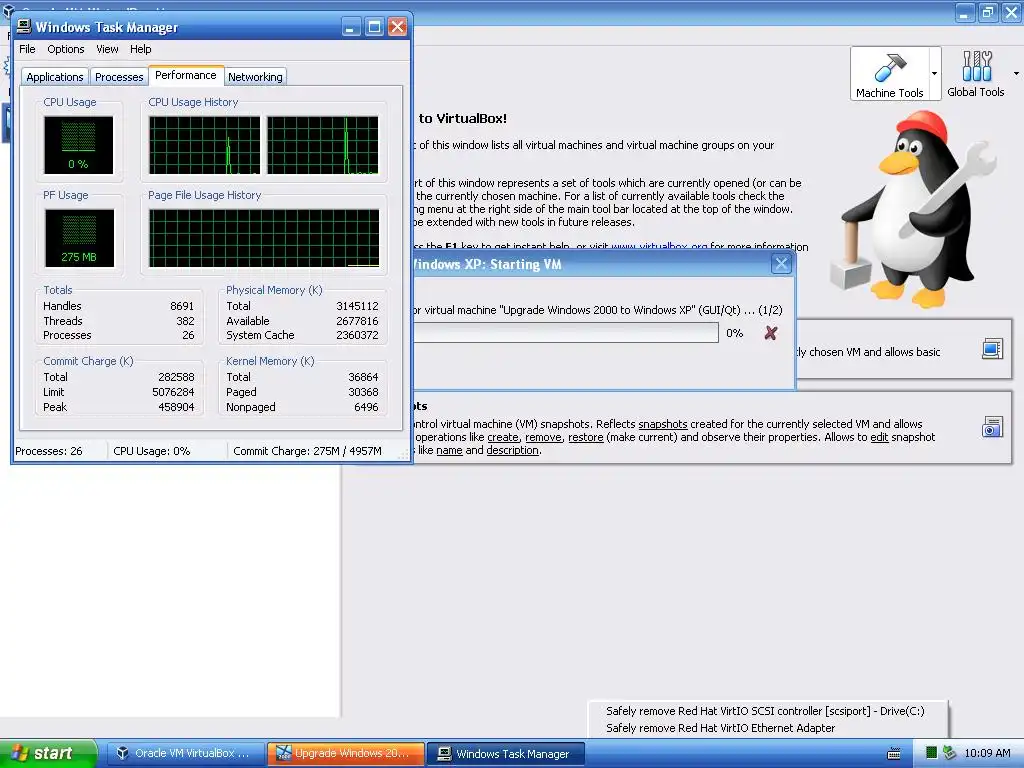Click the Snapshots tool camera icon
The height and width of the screenshot is (768, 1024).
coord(992,427)
